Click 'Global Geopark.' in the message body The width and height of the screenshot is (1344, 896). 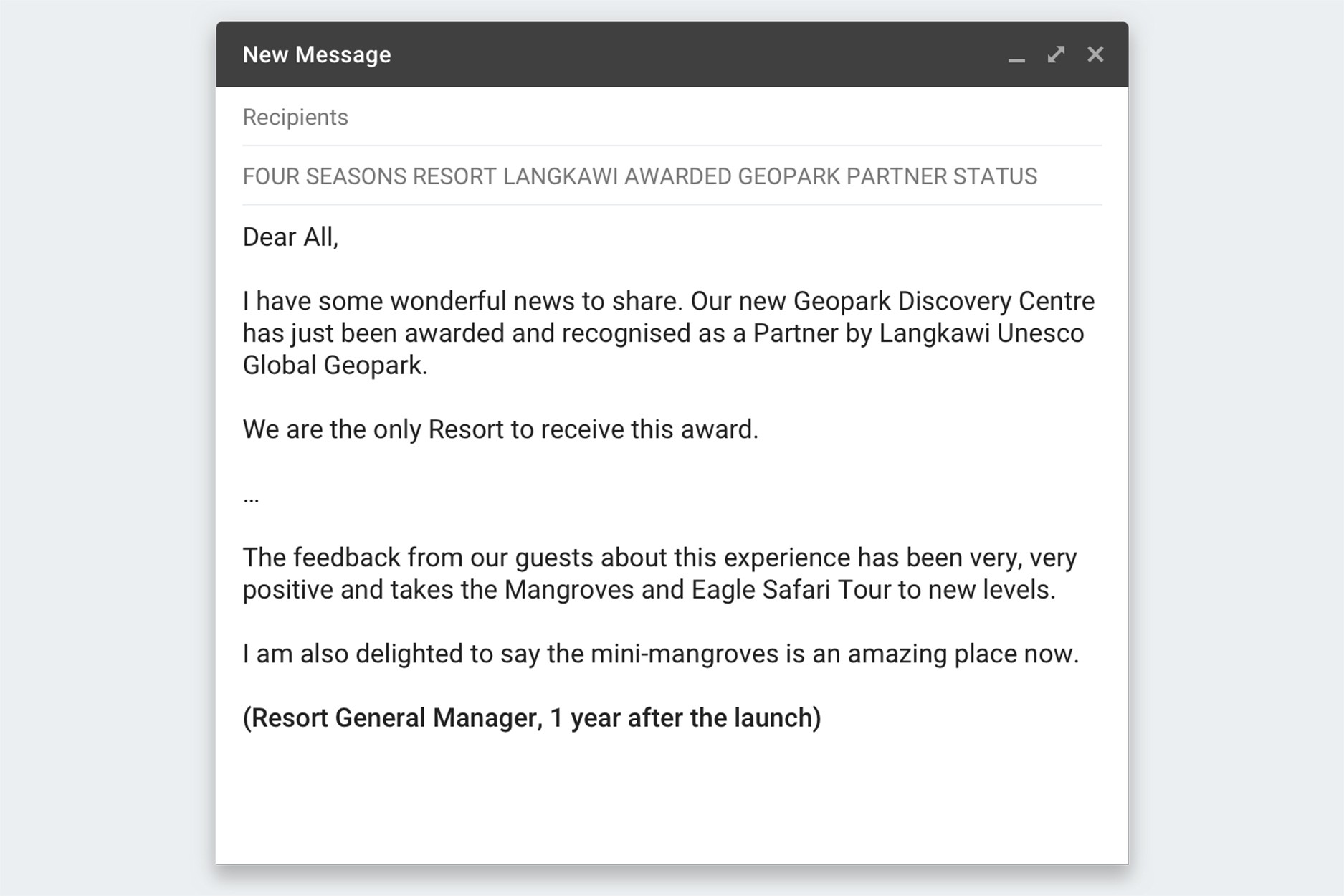[335, 366]
